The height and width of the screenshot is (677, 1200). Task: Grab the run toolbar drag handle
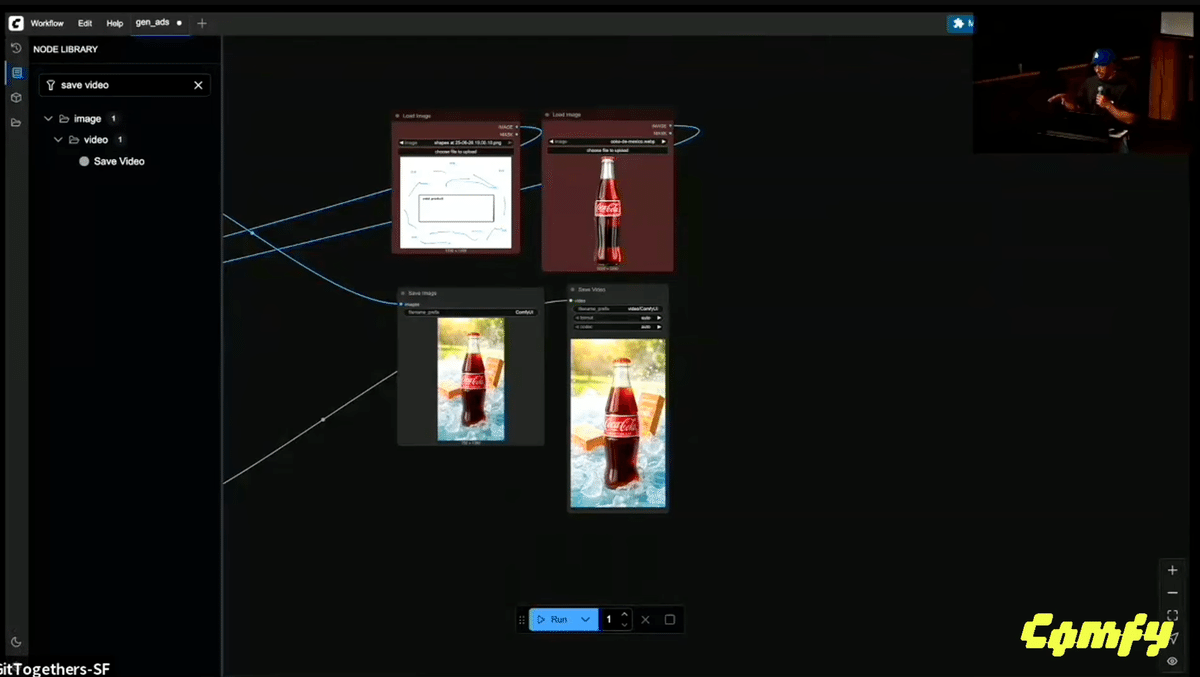[x=522, y=620]
